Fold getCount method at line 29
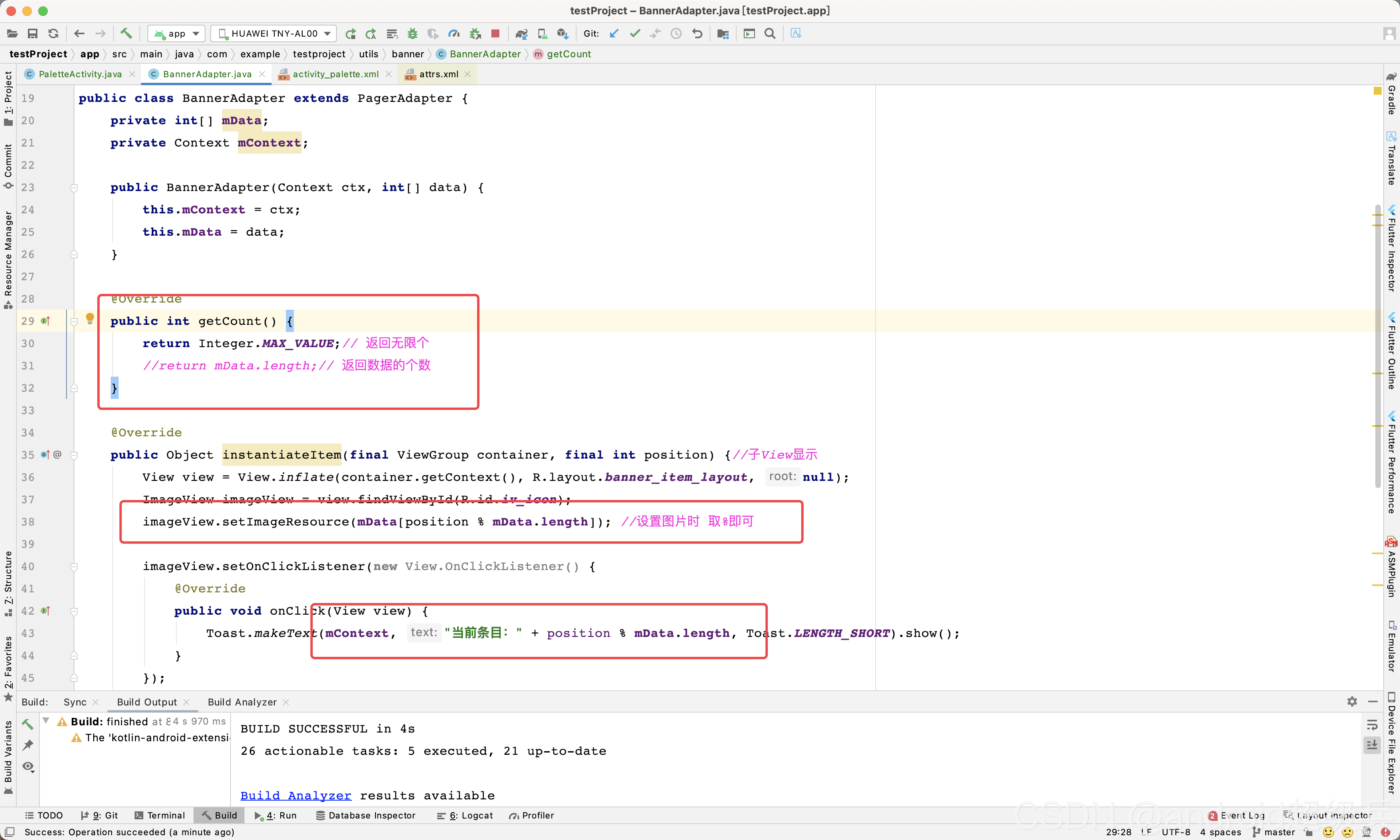The height and width of the screenshot is (840, 1400). click(x=74, y=321)
